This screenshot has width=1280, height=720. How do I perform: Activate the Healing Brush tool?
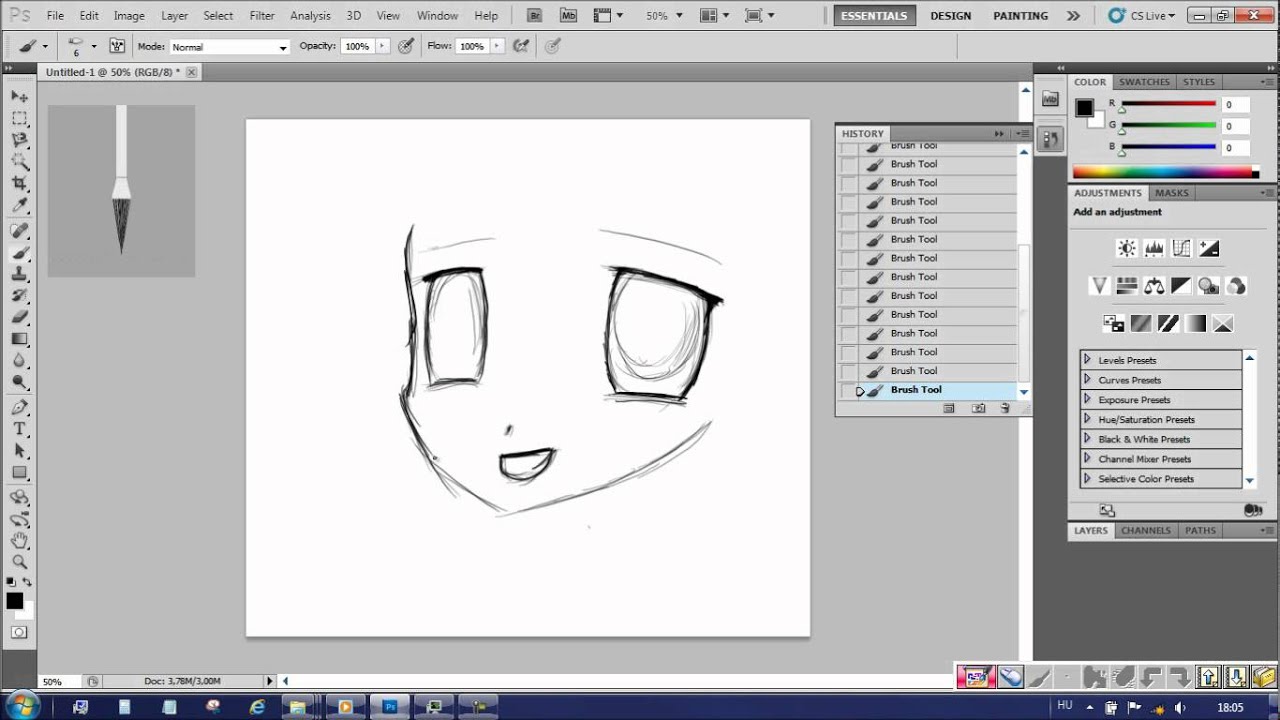[19, 231]
